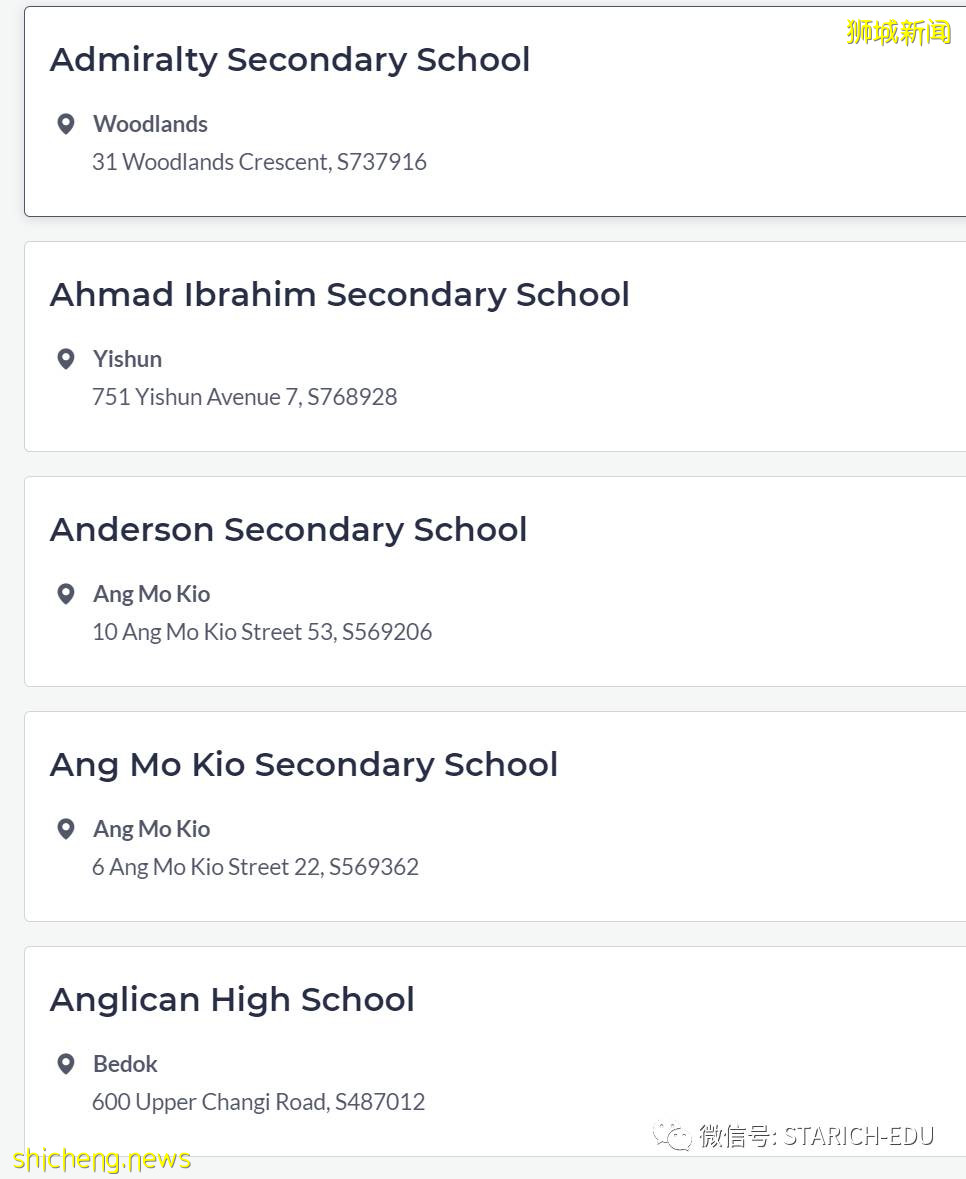Click the location pin beside Yishun
The width and height of the screenshot is (966, 1179).
pyautogui.click(x=66, y=359)
